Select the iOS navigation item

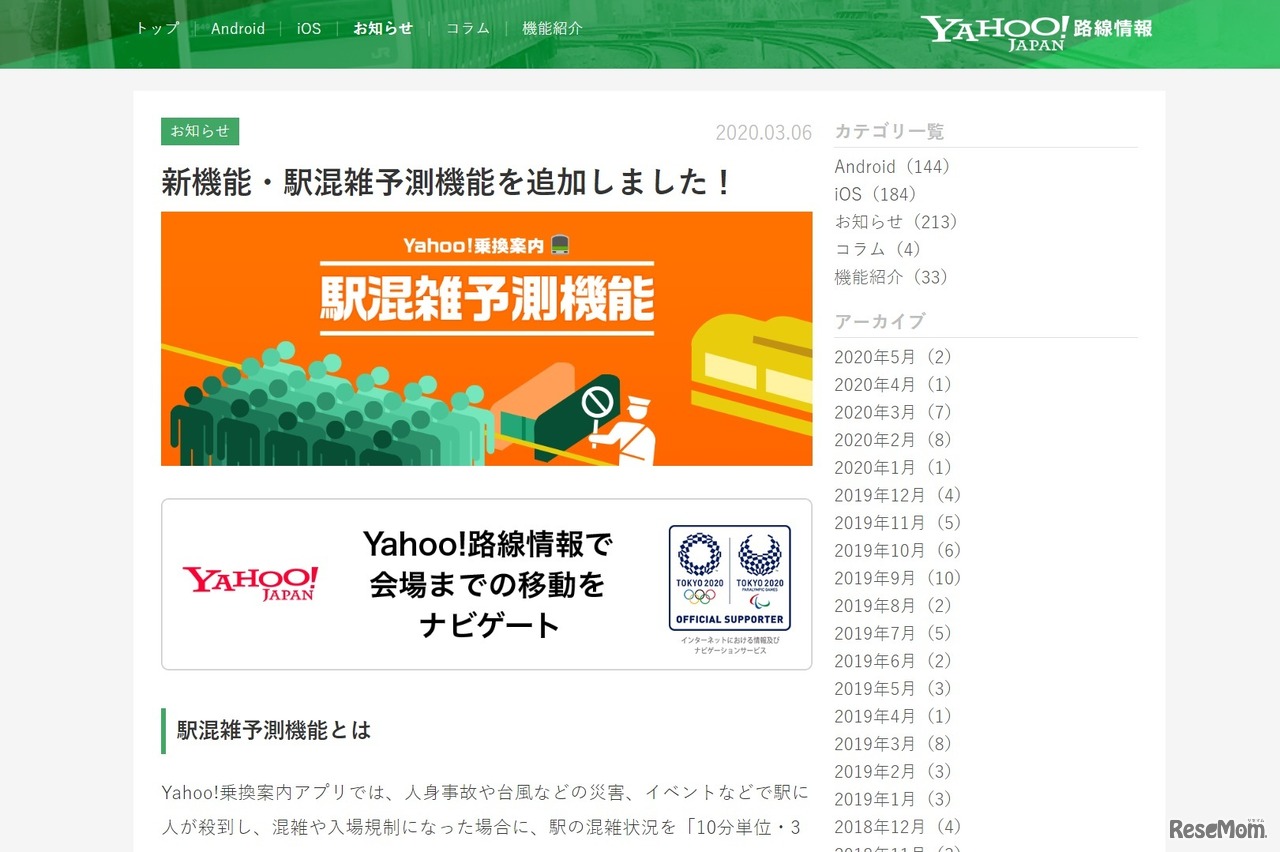coord(309,28)
